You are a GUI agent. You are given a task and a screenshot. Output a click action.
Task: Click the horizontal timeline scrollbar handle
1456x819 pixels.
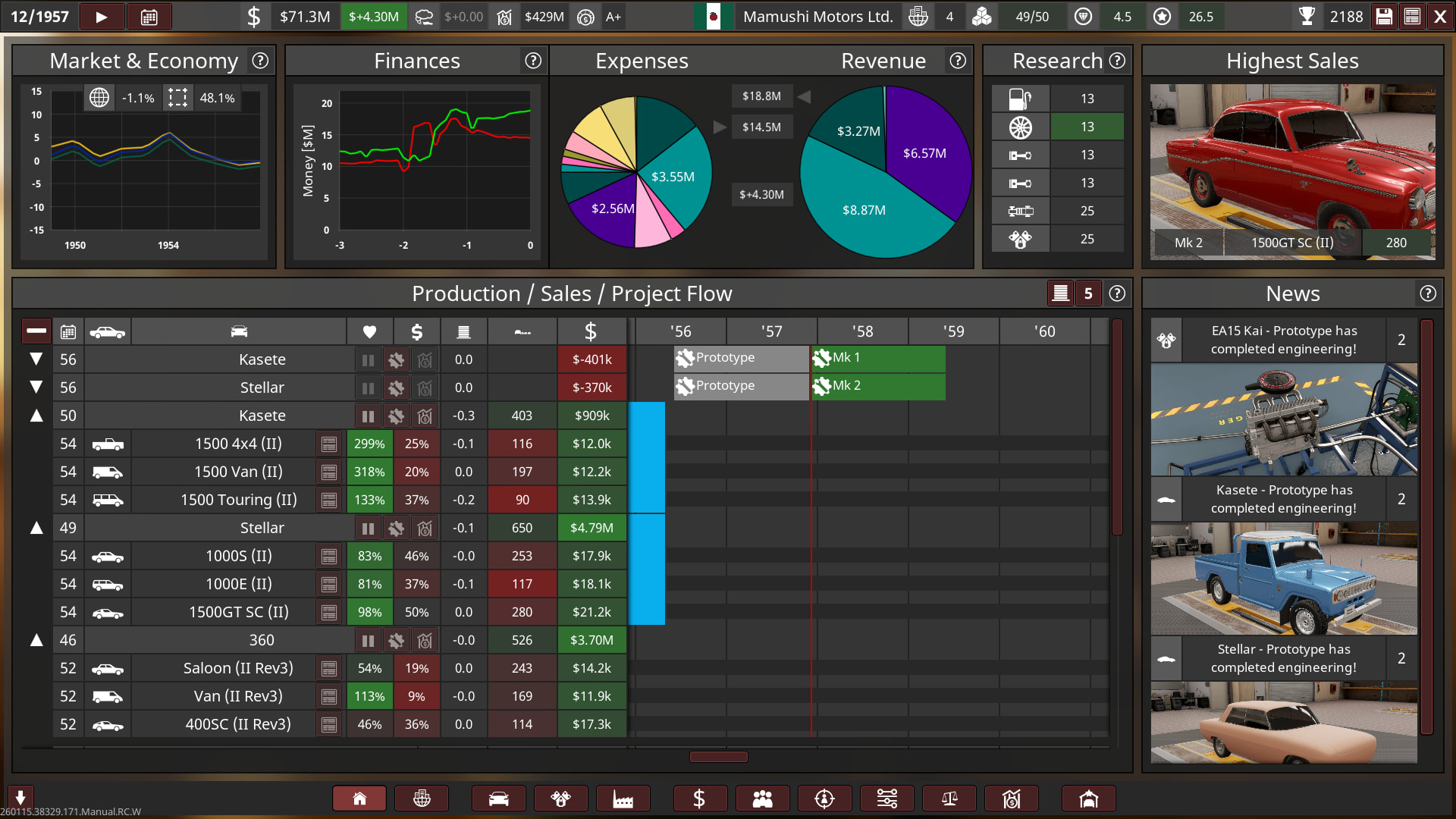coord(718,757)
